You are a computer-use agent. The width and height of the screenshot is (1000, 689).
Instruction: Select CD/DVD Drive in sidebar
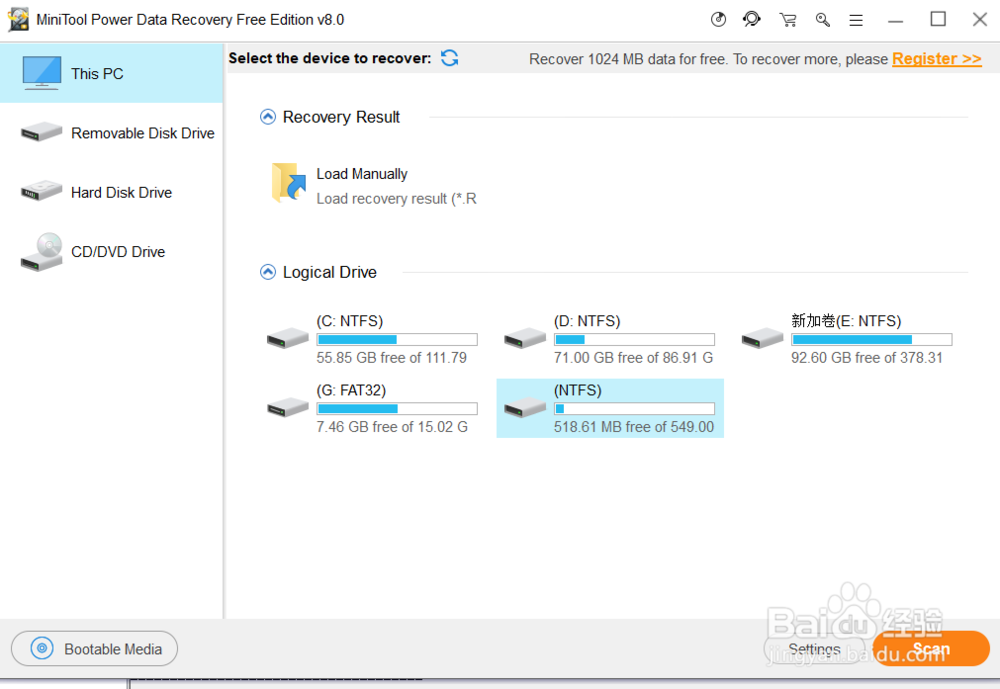112,251
